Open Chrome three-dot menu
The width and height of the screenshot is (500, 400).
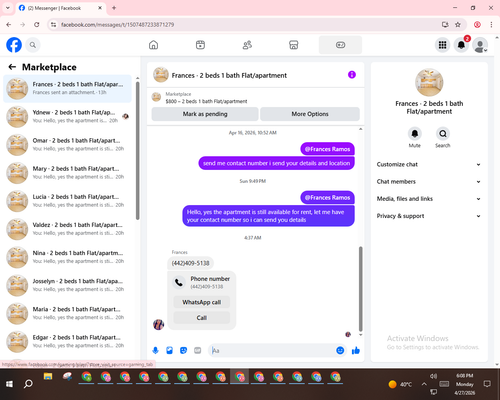pyautogui.click(x=491, y=25)
